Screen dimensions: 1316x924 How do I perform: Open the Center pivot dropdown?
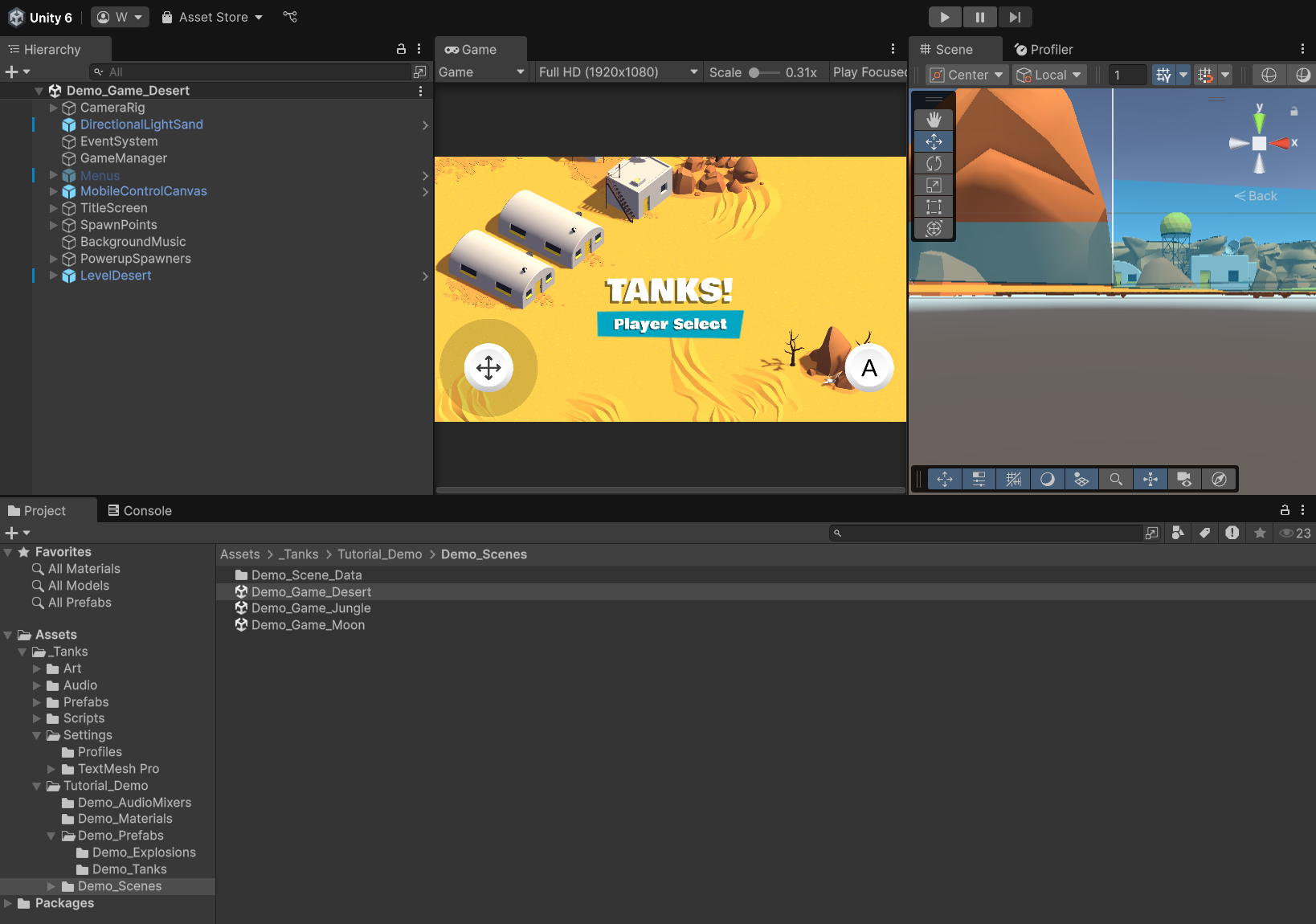pos(967,75)
